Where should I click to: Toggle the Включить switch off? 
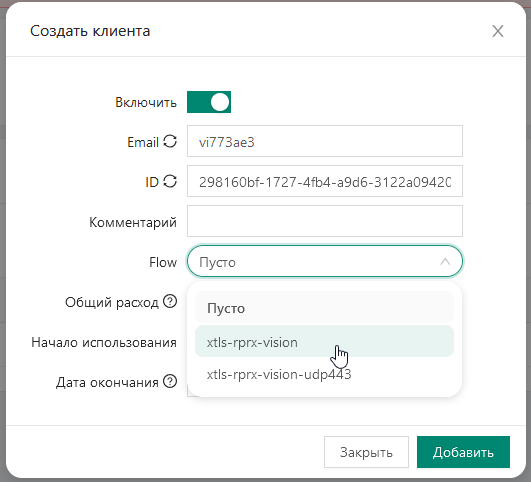[209, 102]
